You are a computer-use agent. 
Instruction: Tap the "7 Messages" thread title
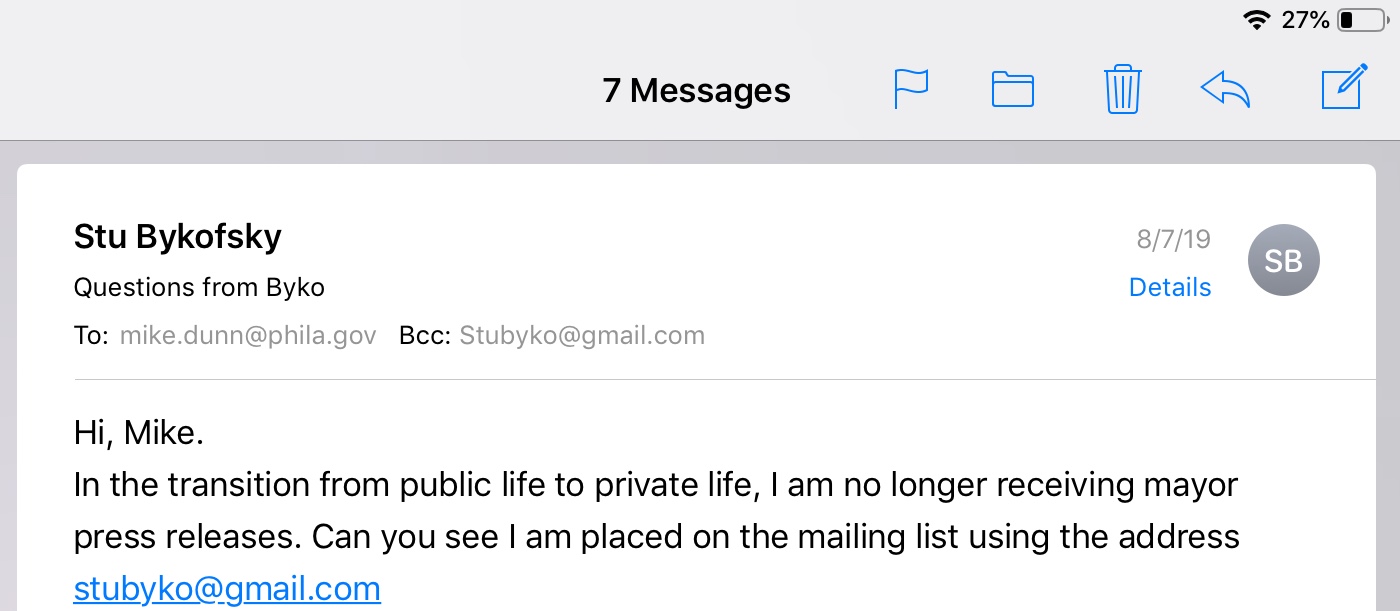(696, 91)
